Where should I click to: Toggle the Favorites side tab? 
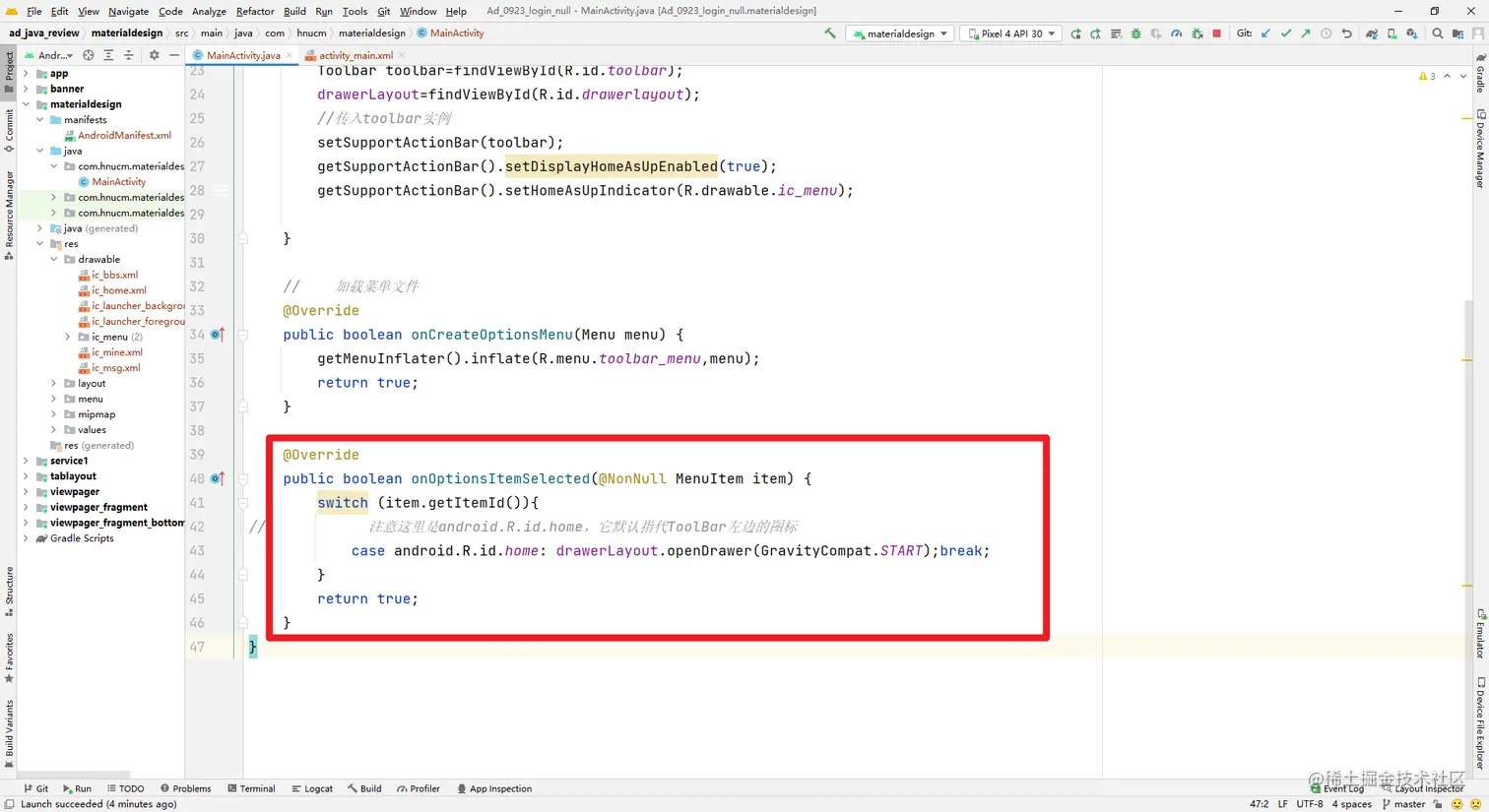(9, 658)
